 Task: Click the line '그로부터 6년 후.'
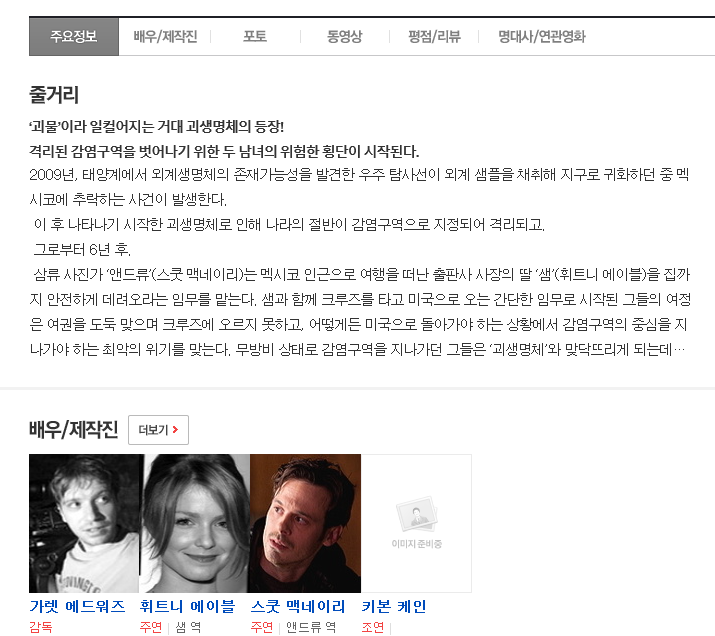coord(83,249)
